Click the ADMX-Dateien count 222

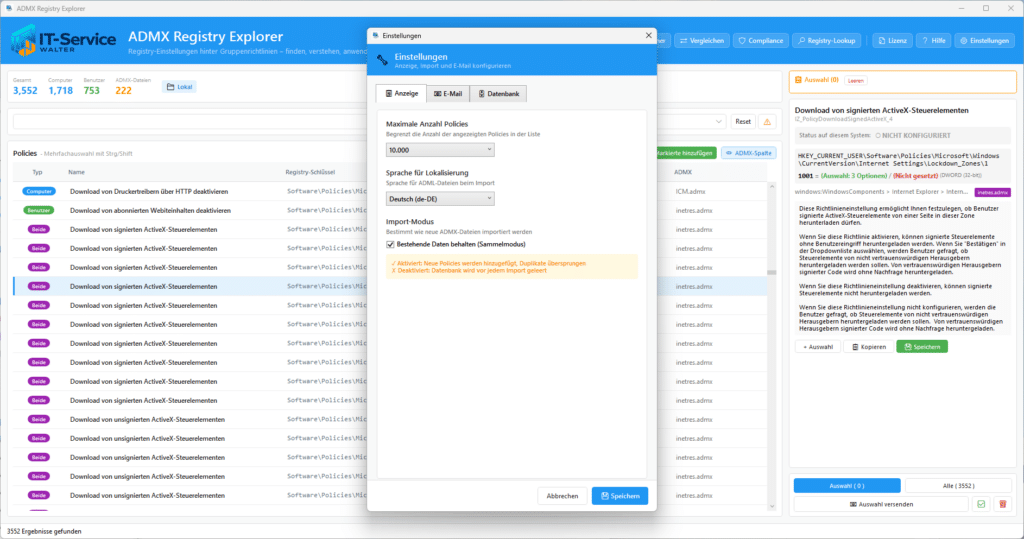(123, 91)
